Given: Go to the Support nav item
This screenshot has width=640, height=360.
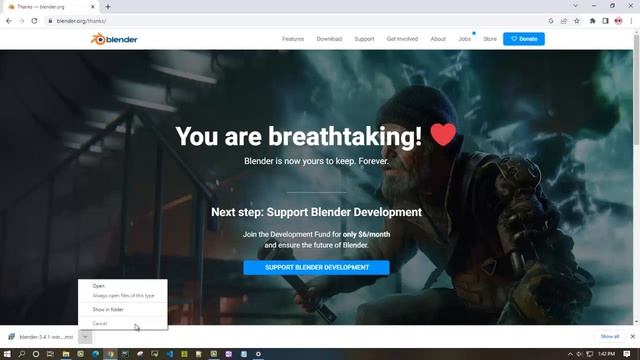Looking at the screenshot, I should pos(364,39).
